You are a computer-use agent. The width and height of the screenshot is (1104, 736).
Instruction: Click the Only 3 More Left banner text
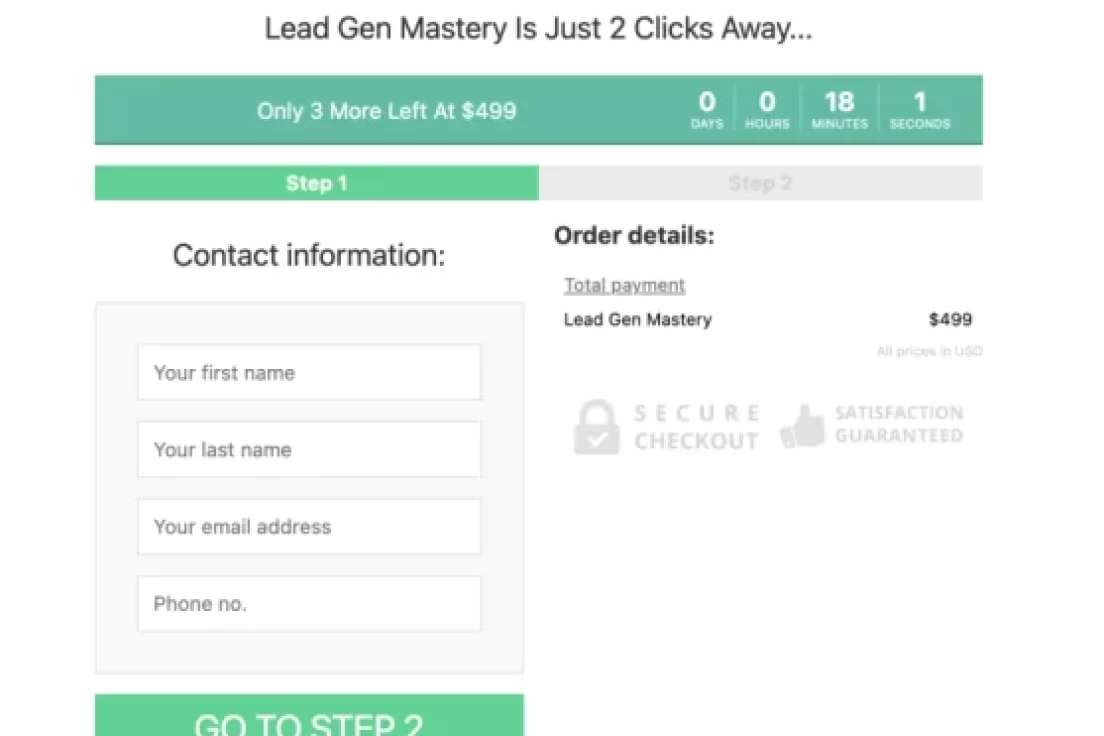click(387, 111)
